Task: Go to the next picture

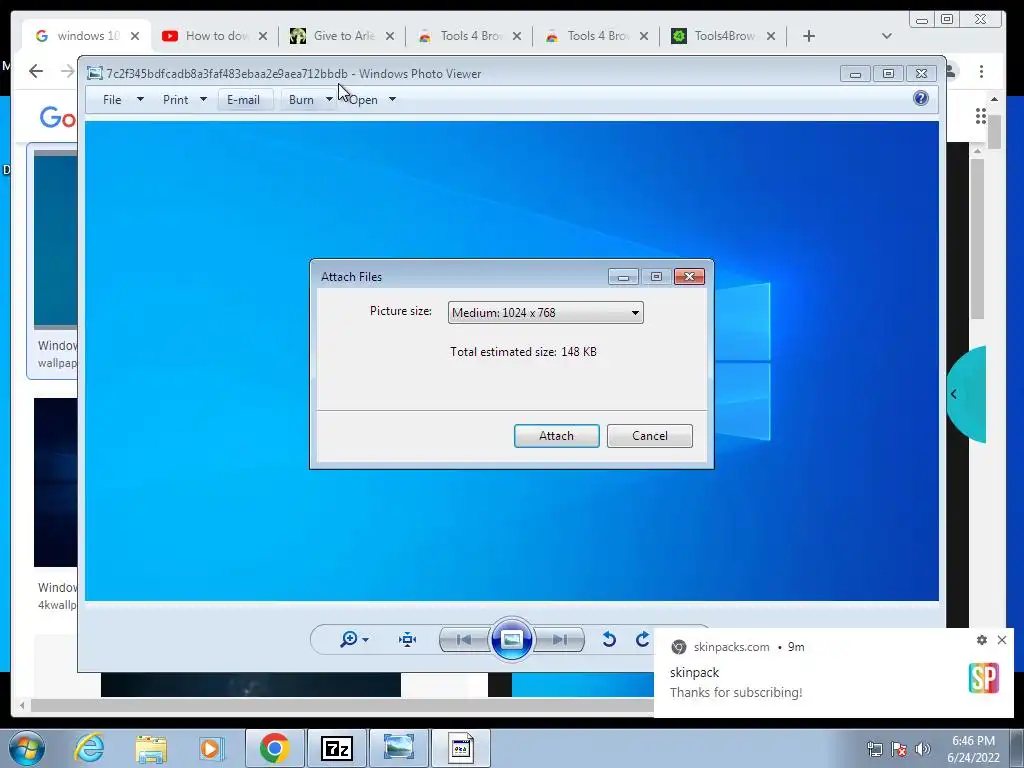Action: tap(559, 639)
